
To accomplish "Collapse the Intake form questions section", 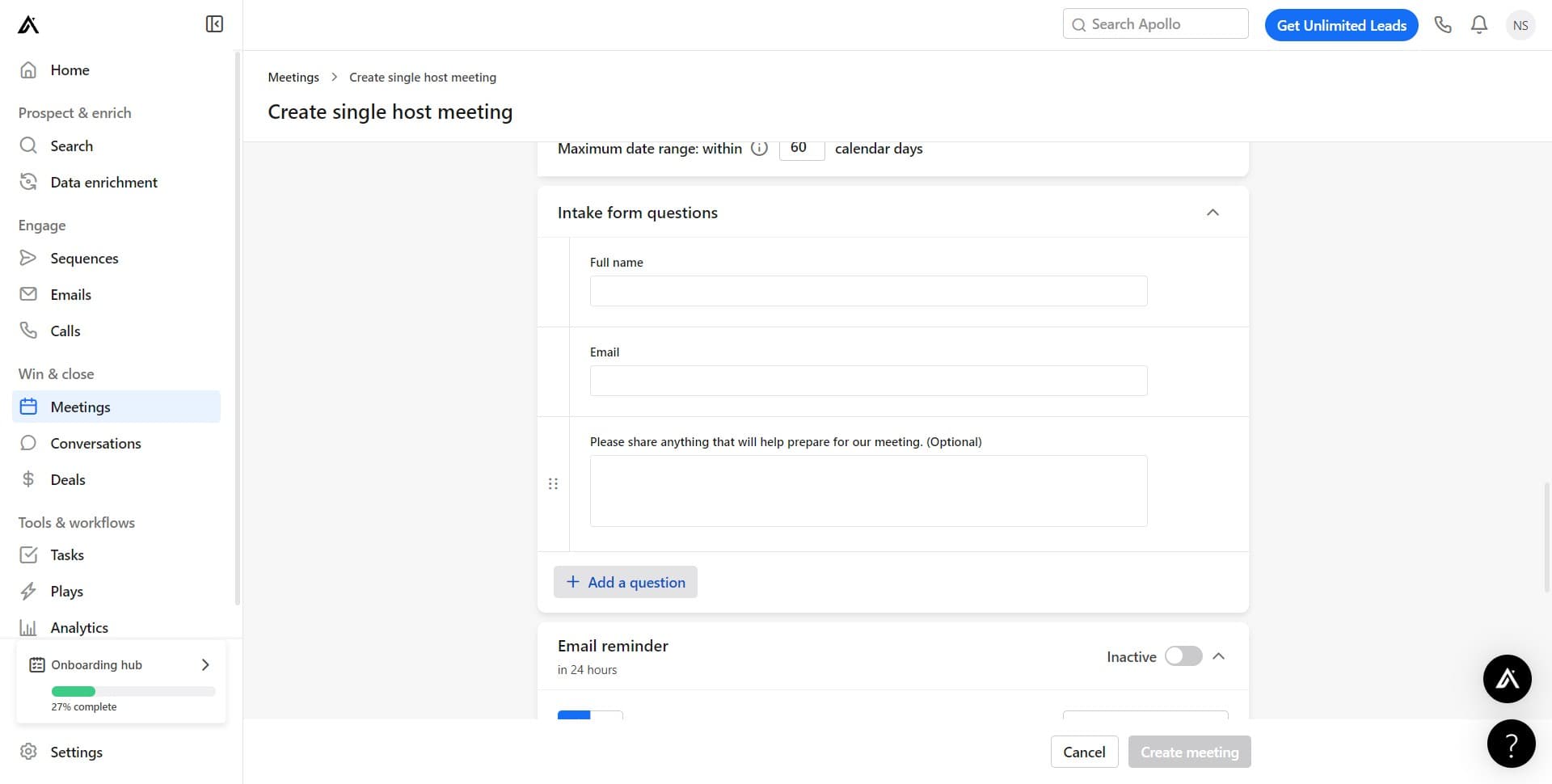I will [1212, 212].
